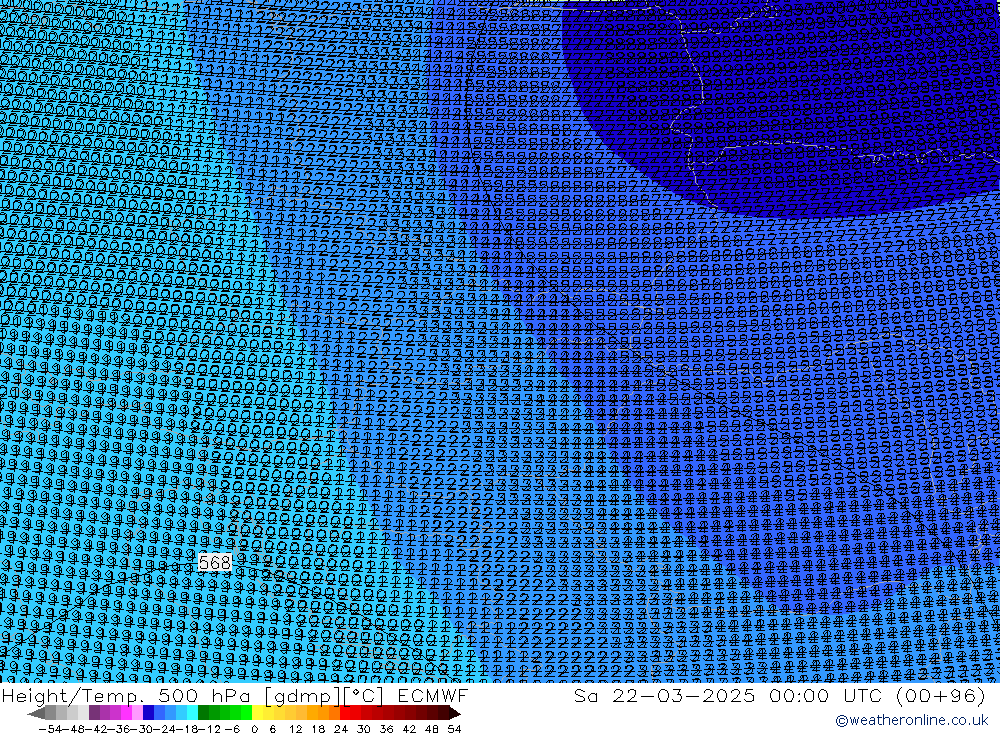
Task: Click the '36' legend value
Action: (386, 728)
